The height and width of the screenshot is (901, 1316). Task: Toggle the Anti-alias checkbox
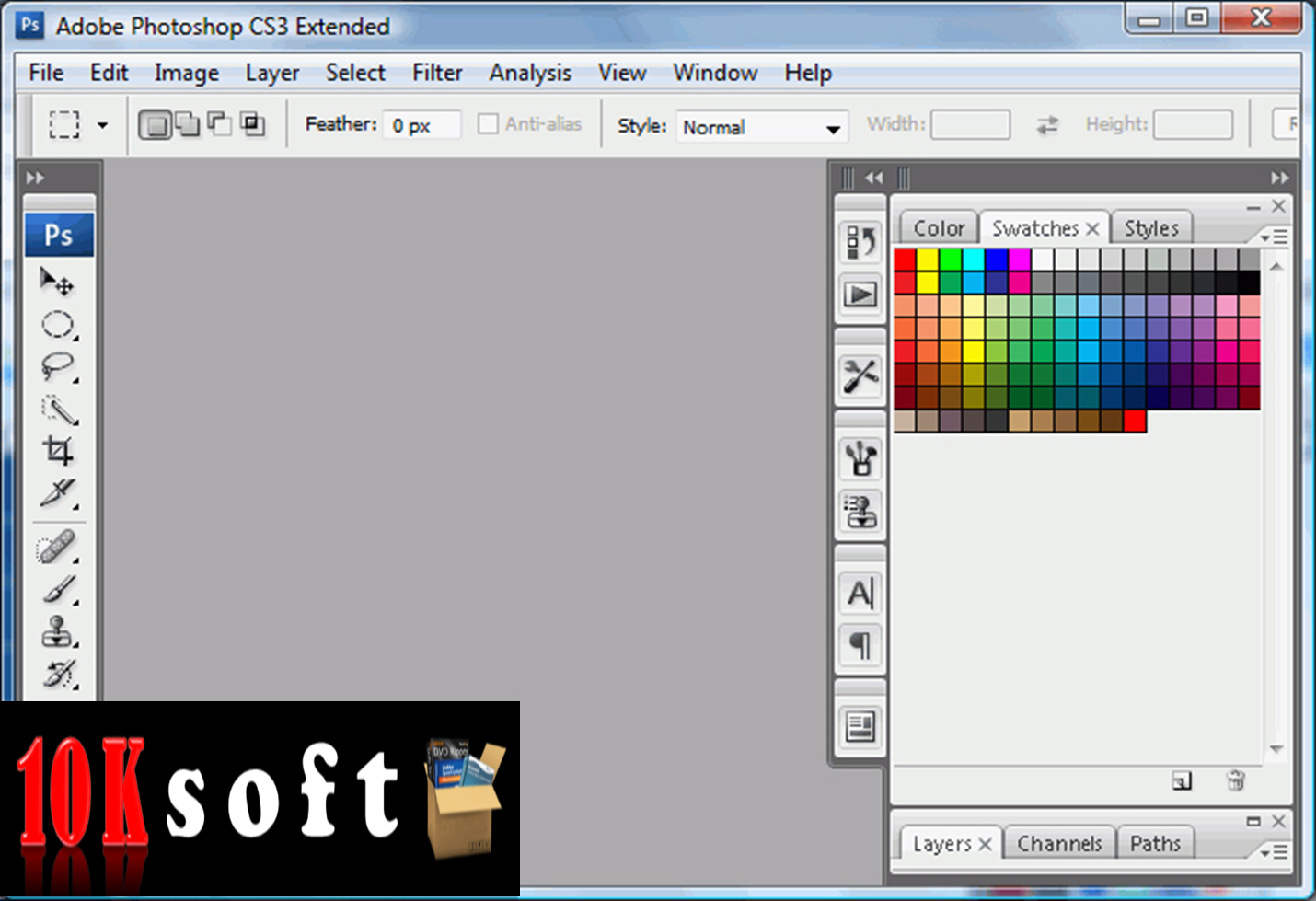488,123
